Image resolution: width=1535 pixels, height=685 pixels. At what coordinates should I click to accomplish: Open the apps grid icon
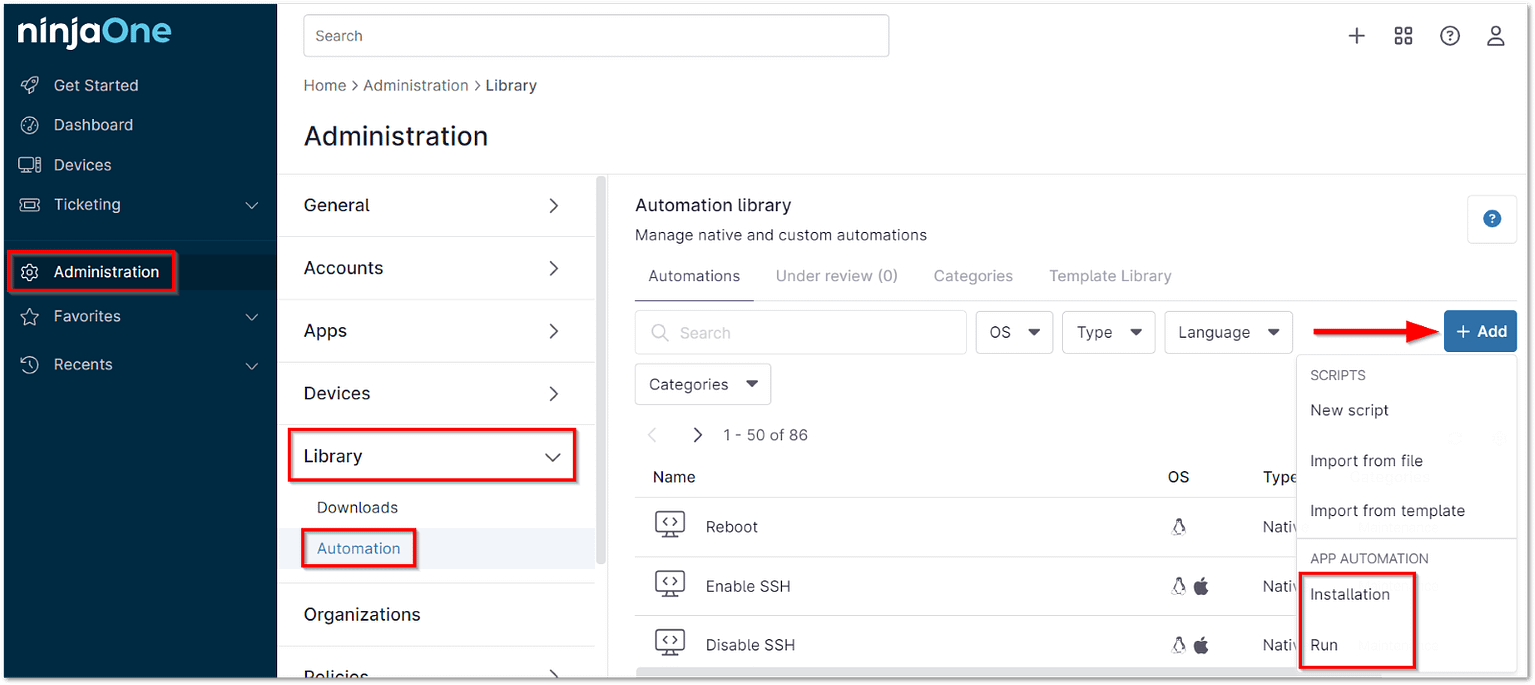pyautogui.click(x=1403, y=36)
